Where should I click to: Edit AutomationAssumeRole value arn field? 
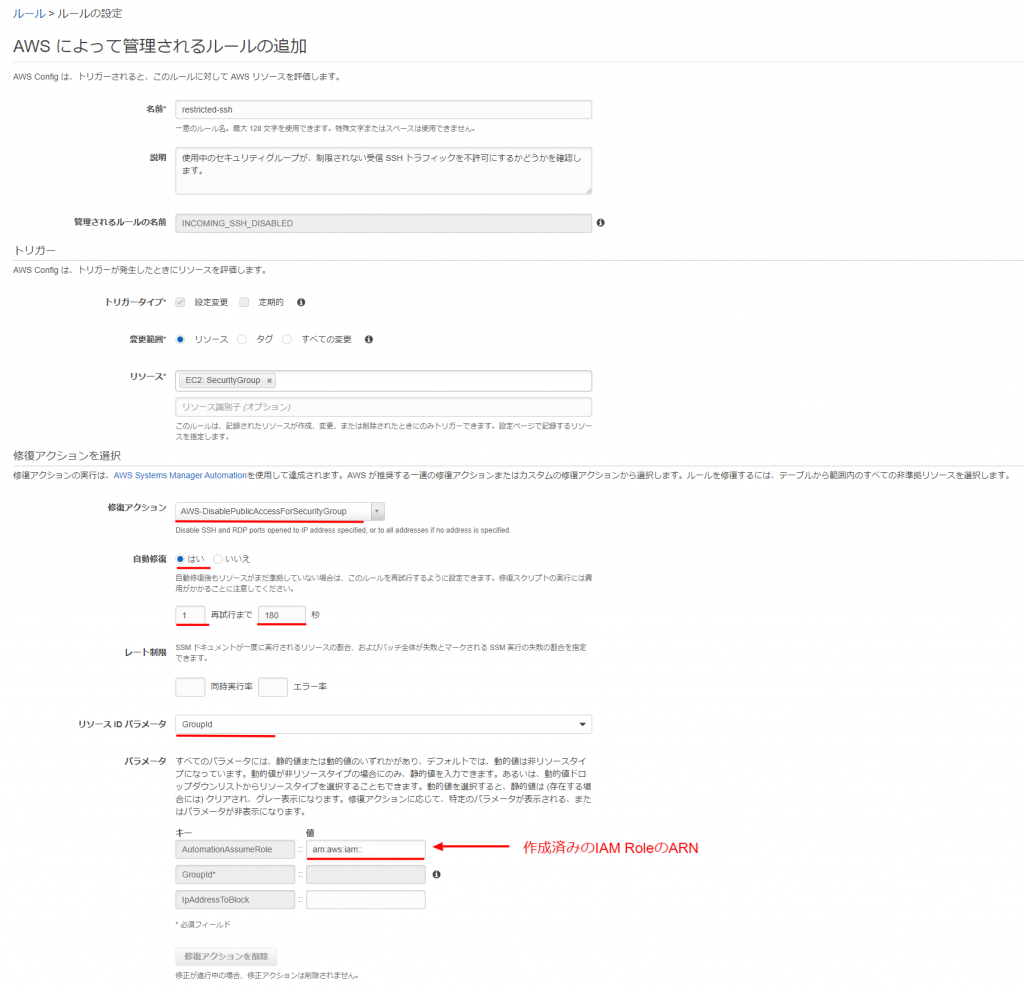click(366, 850)
